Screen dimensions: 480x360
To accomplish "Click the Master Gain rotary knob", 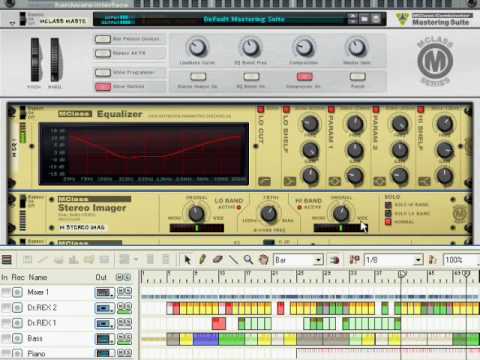I will click(x=357, y=48).
